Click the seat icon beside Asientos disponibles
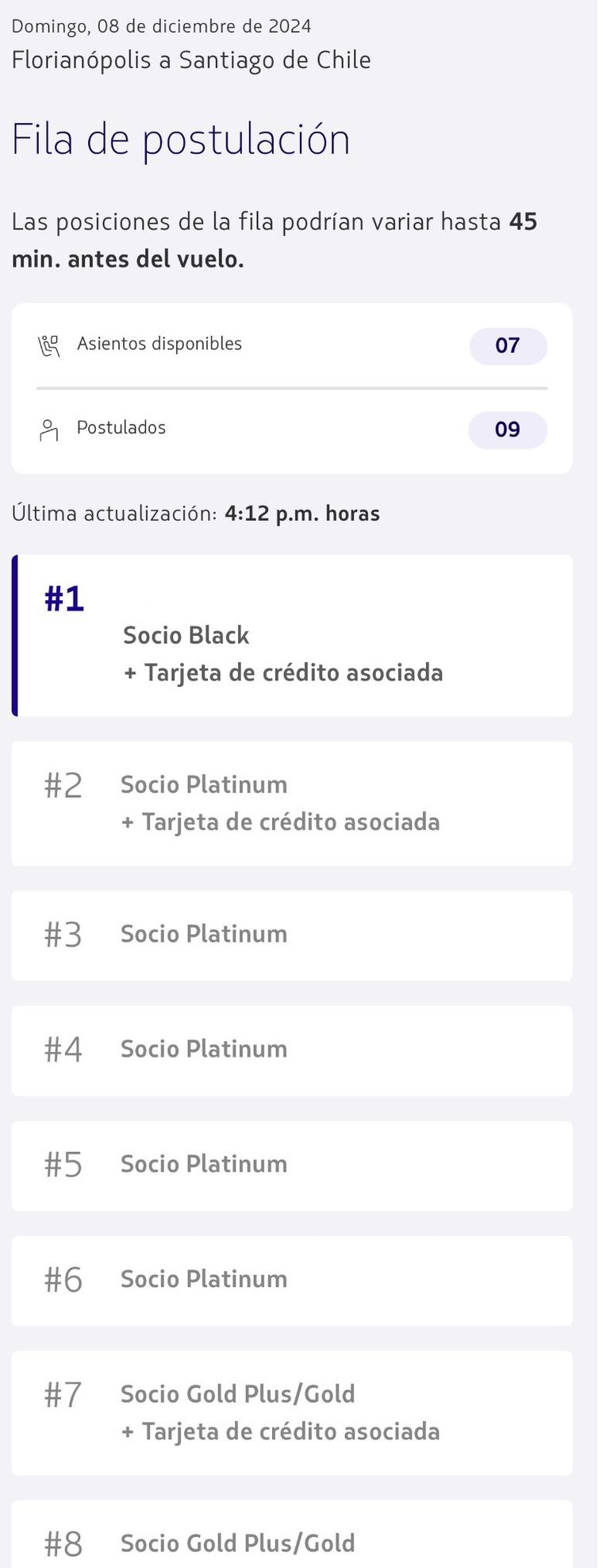Screen dimensions: 603x1568 click(49, 346)
